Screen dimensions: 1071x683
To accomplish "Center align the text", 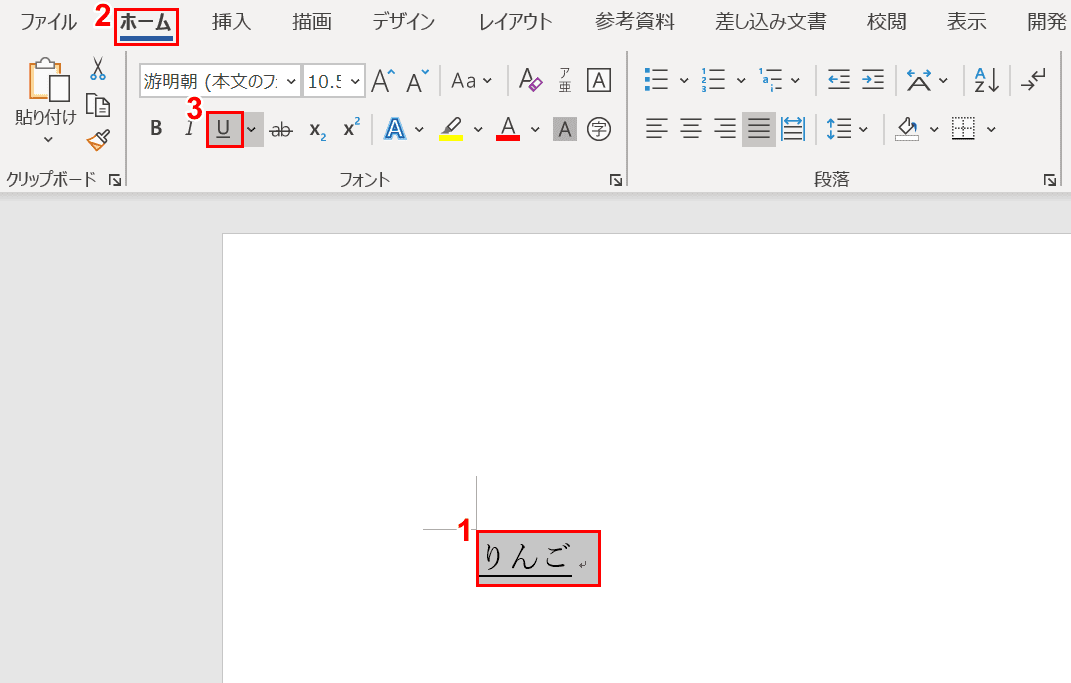I will point(691,128).
